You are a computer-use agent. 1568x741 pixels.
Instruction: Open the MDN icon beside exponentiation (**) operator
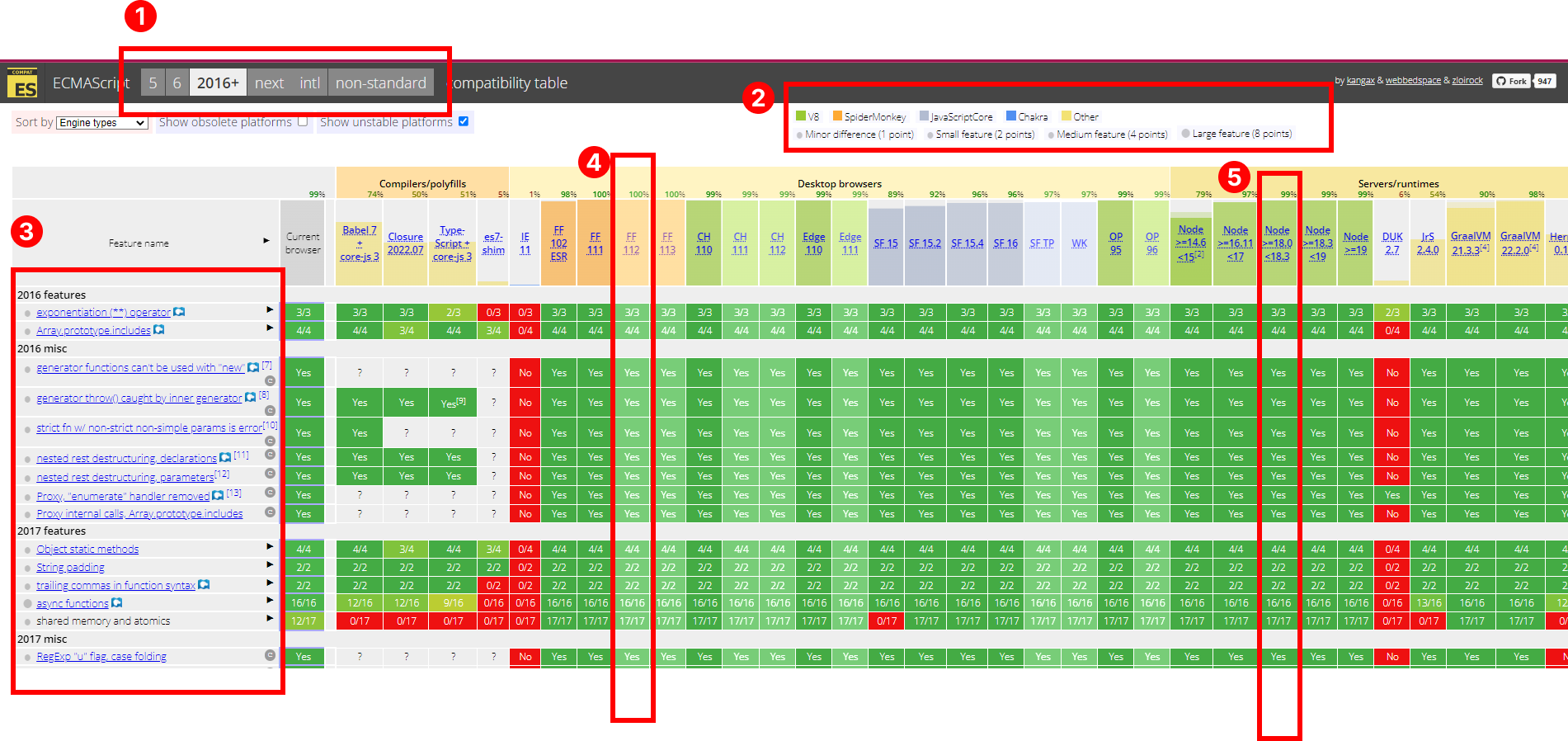[x=179, y=312]
